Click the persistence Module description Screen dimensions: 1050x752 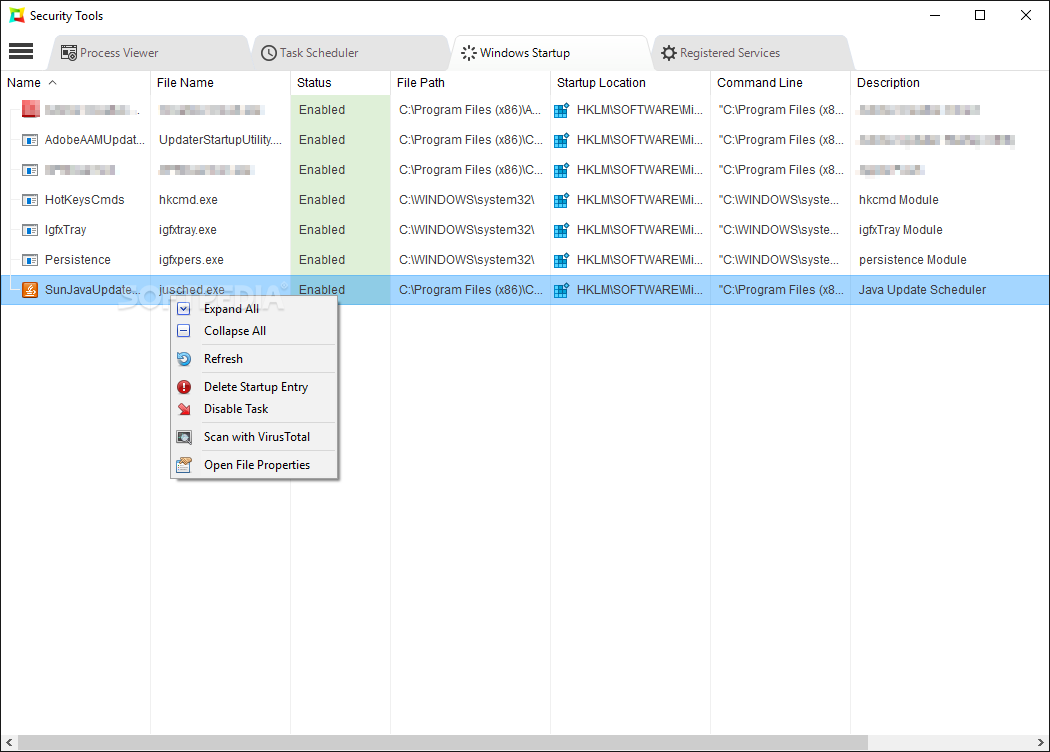[913, 260]
